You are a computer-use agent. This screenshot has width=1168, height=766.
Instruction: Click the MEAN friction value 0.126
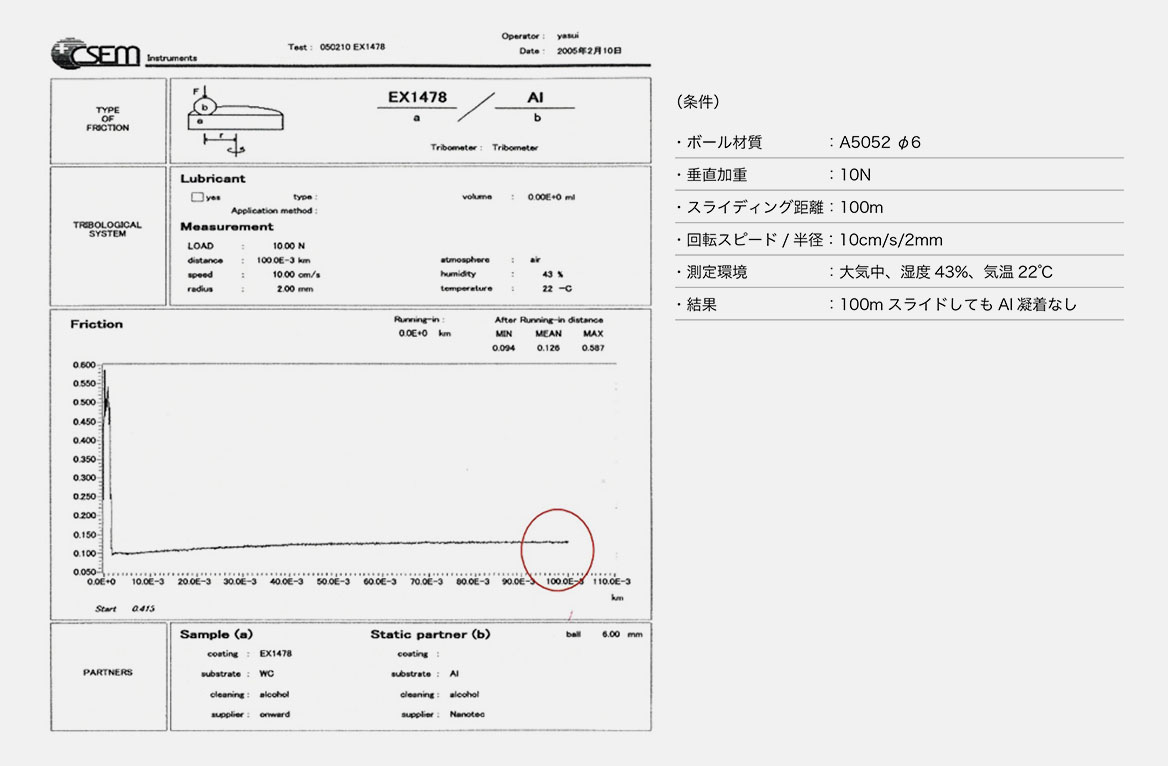point(546,347)
